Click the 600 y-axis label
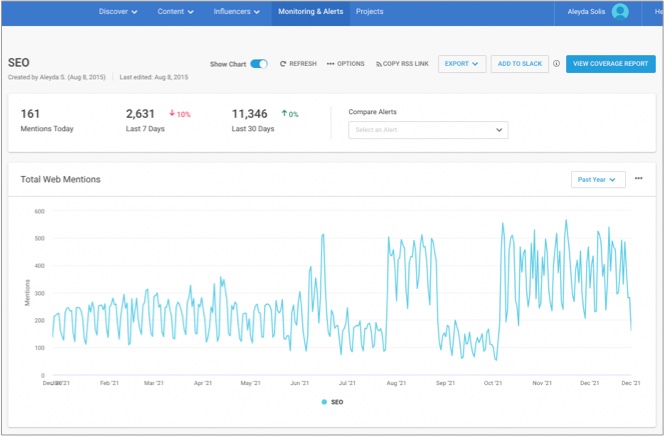Viewport: 664px width, 436px height. (x=39, y=211)
